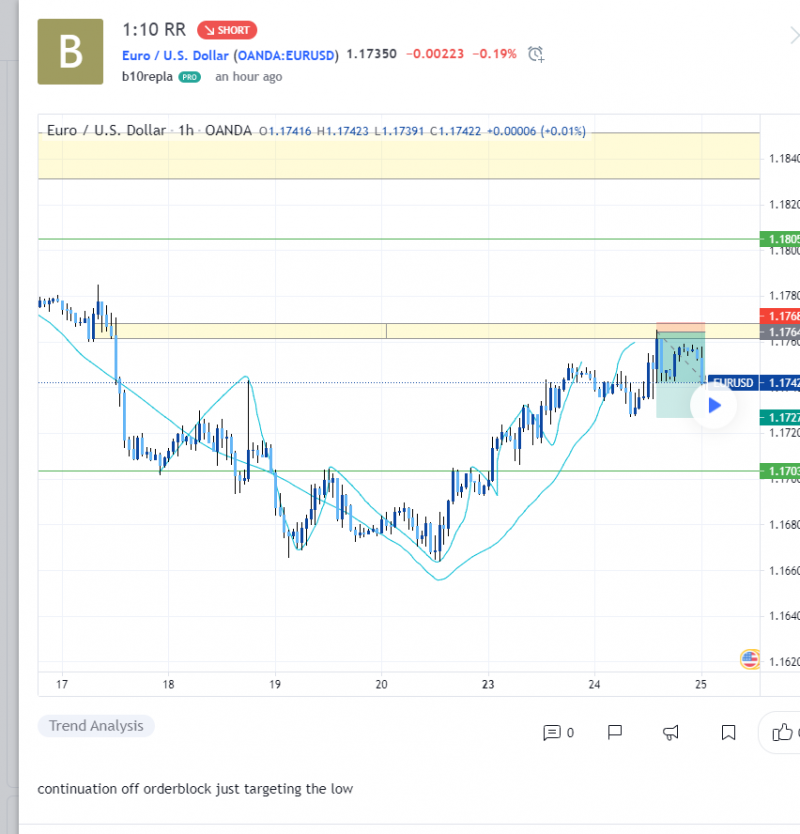Open the Trend Analysis tag
The image size is (800, 834).
click(96, 726)
